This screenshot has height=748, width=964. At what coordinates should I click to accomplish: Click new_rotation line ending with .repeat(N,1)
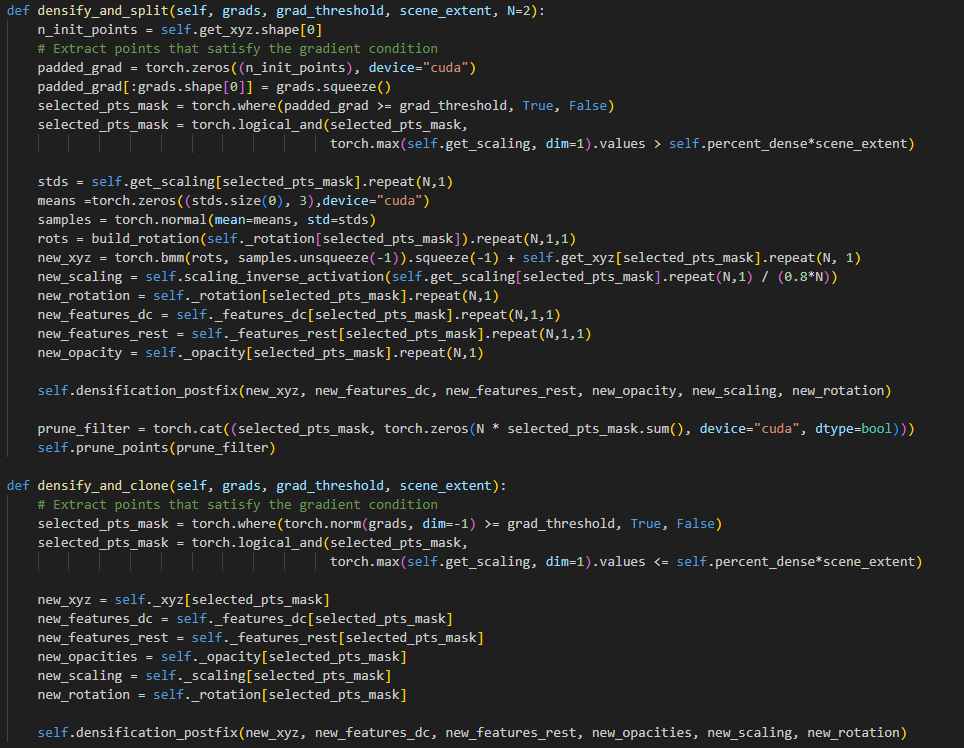(268, 296)
